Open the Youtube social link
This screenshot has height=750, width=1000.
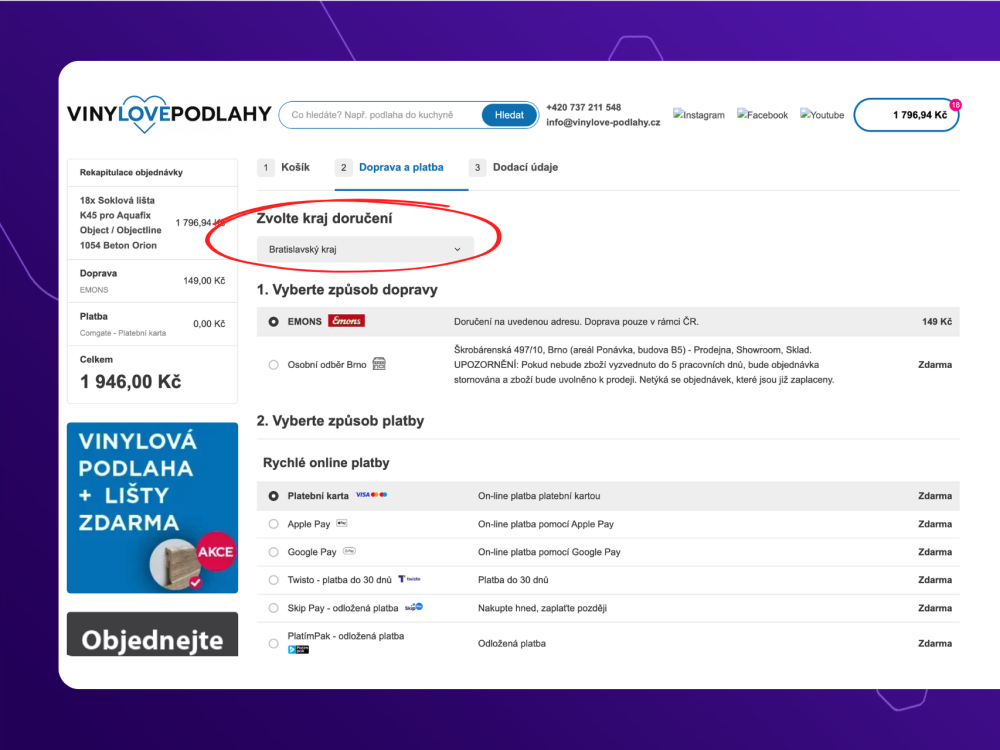822,115
